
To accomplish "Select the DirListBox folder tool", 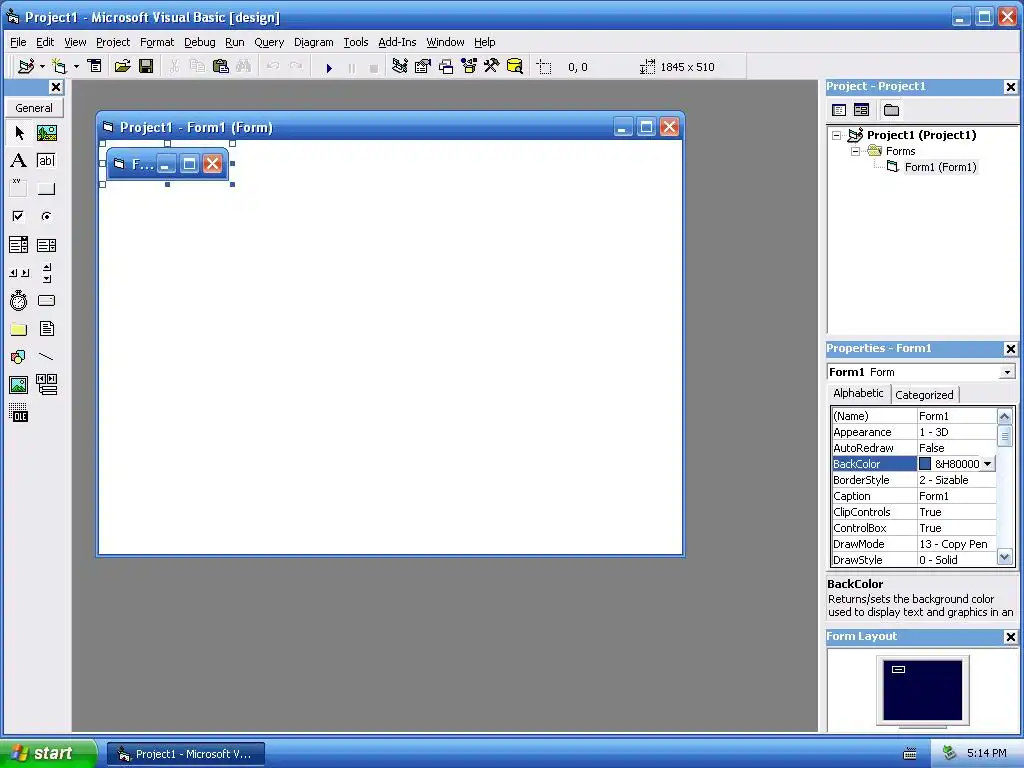I will click(19, 329).
